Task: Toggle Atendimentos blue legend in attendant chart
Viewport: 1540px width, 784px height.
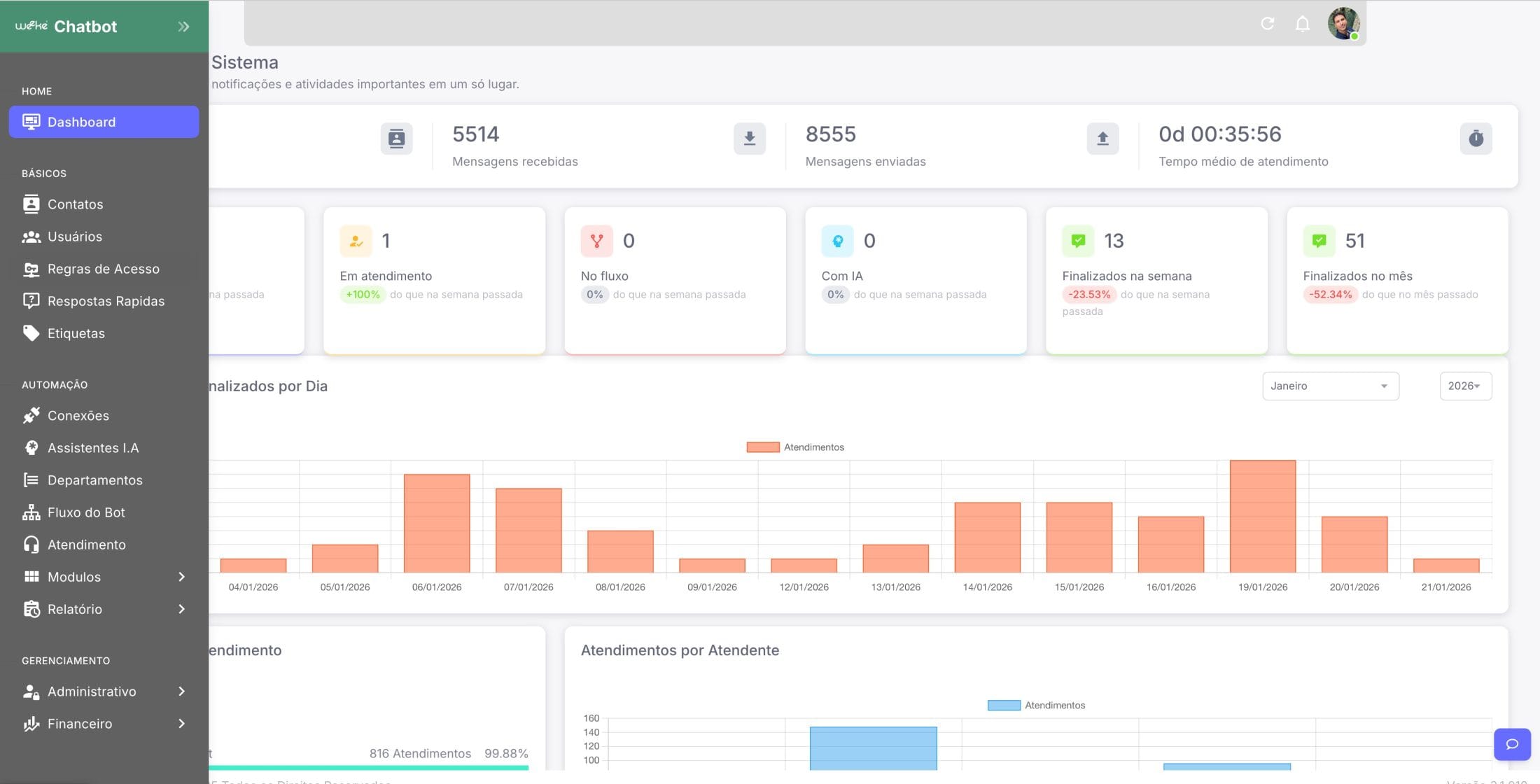Action: pyautogui.click(x=1036, y=705)
